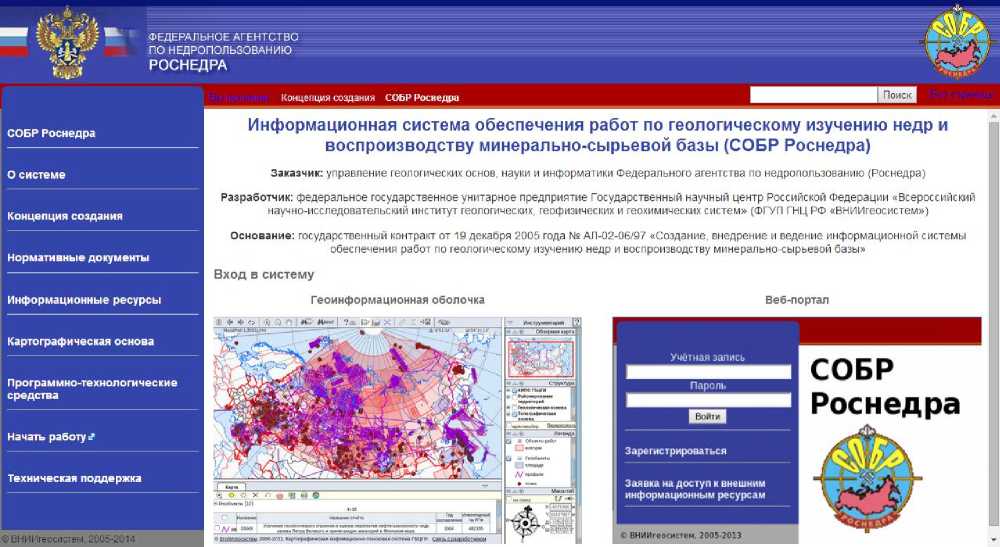This screenshot has height=547, width=1000.
Task: Open Картографическая основа from the sidebar
Action: [80, 341]
